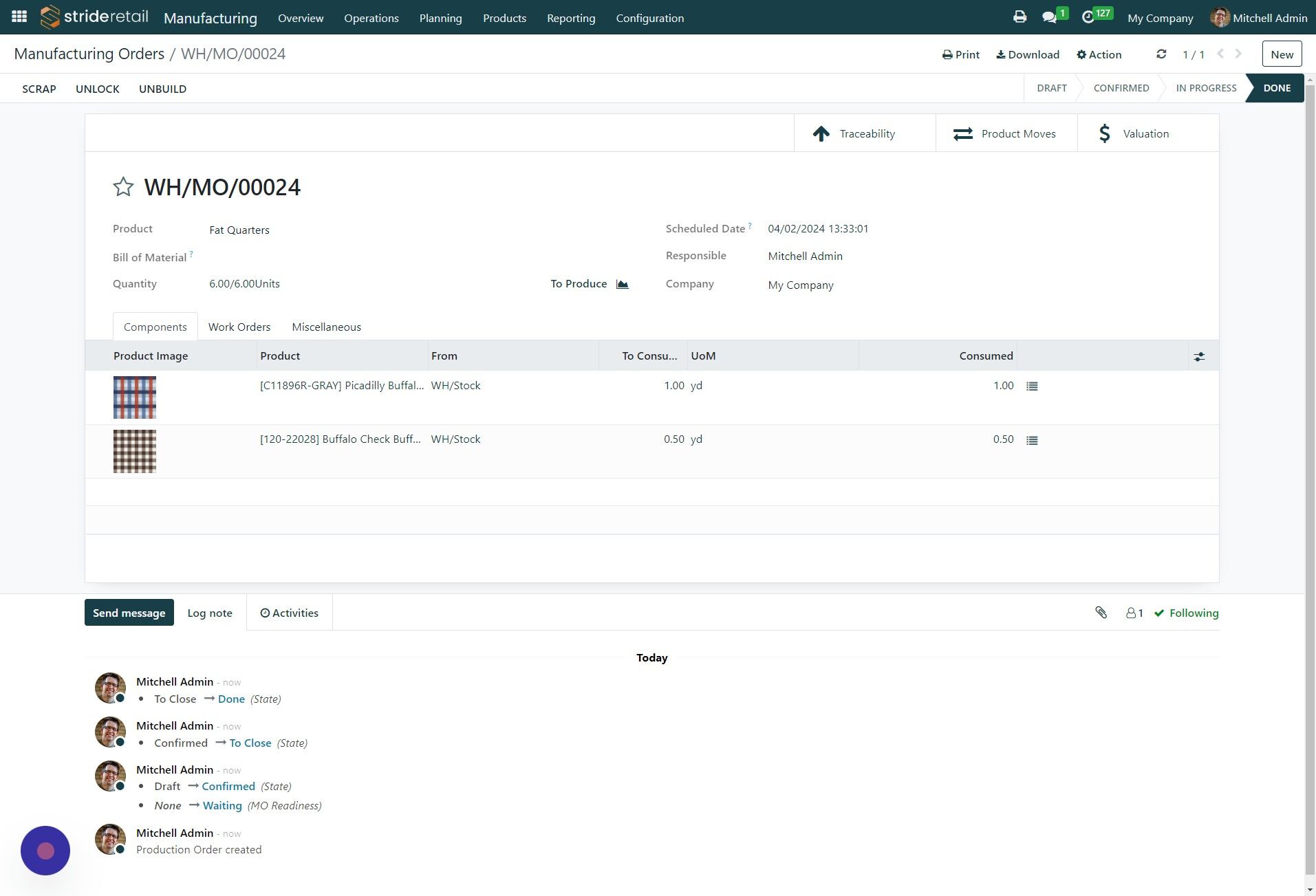Click the refresh record icon
Screen dimensions: 1316x896
click(x=1161, y=54)
